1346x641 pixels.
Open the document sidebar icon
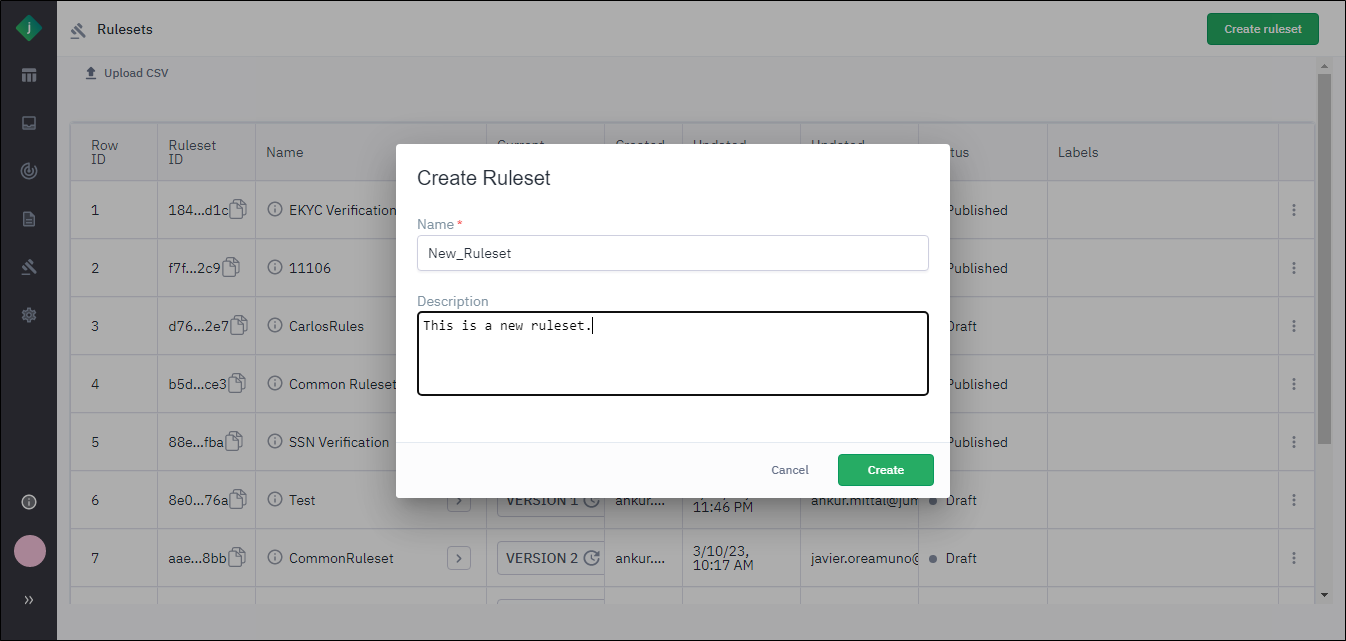29,219
